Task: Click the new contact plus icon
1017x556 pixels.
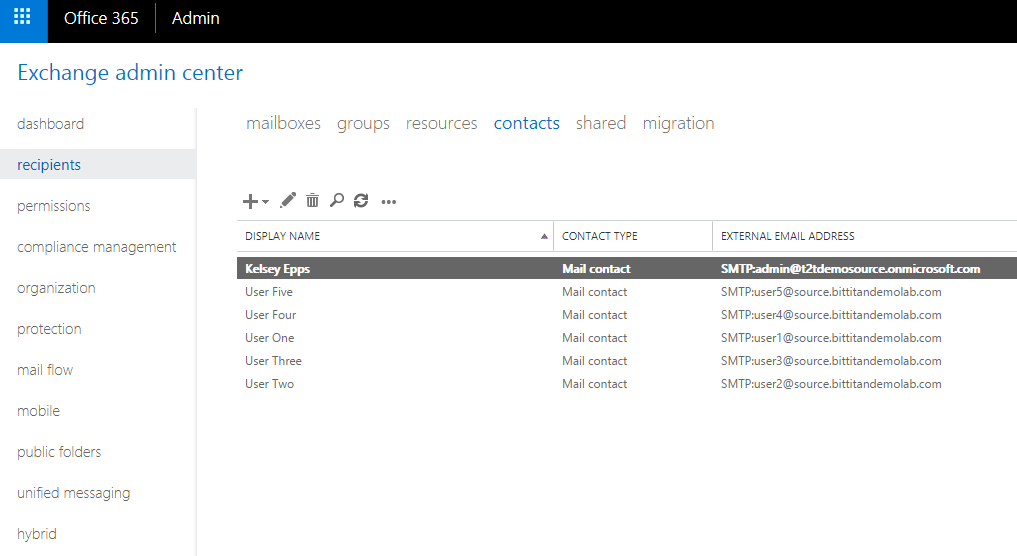Action: pos(250,202)
